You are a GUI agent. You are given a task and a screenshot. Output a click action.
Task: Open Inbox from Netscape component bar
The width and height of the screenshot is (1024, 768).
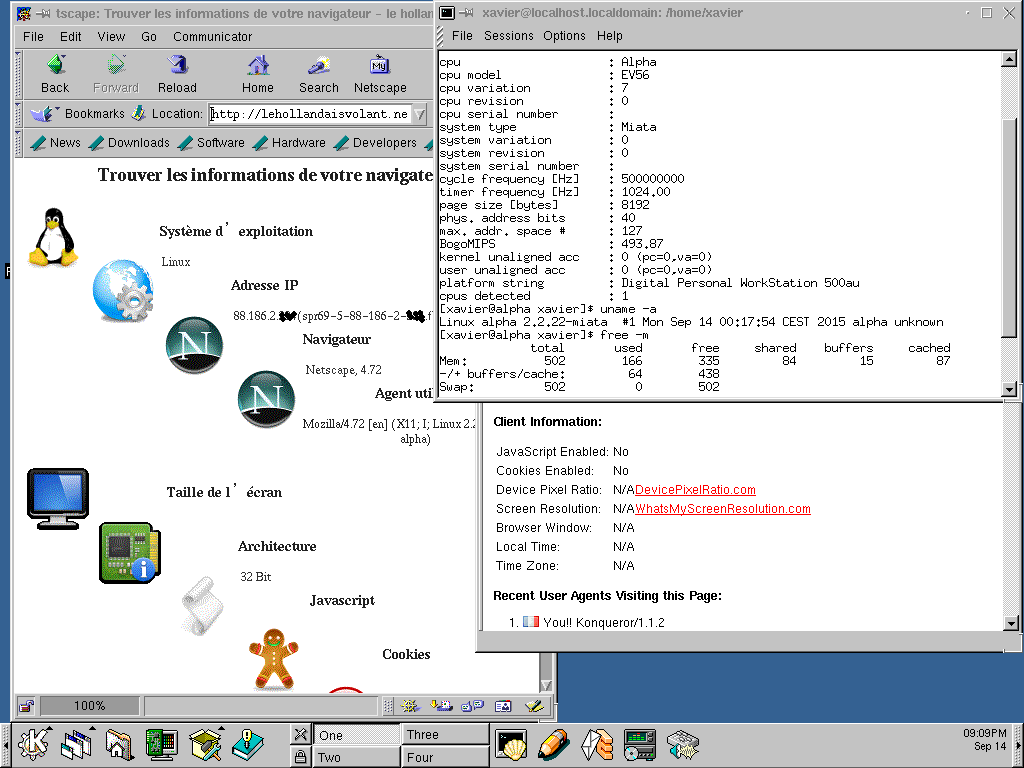tap(441, 706)
